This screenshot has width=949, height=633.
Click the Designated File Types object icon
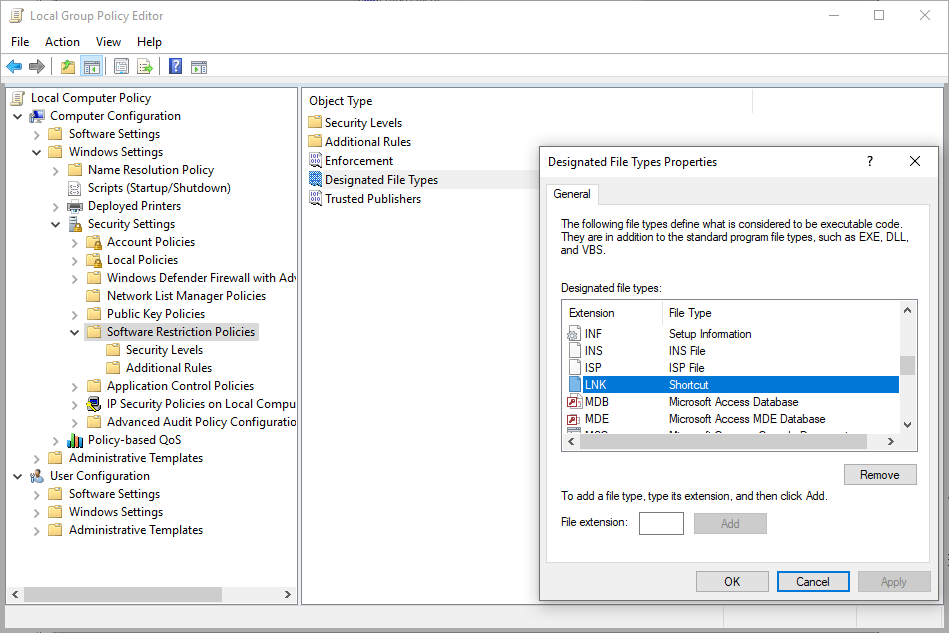click(x=315, y=179)
